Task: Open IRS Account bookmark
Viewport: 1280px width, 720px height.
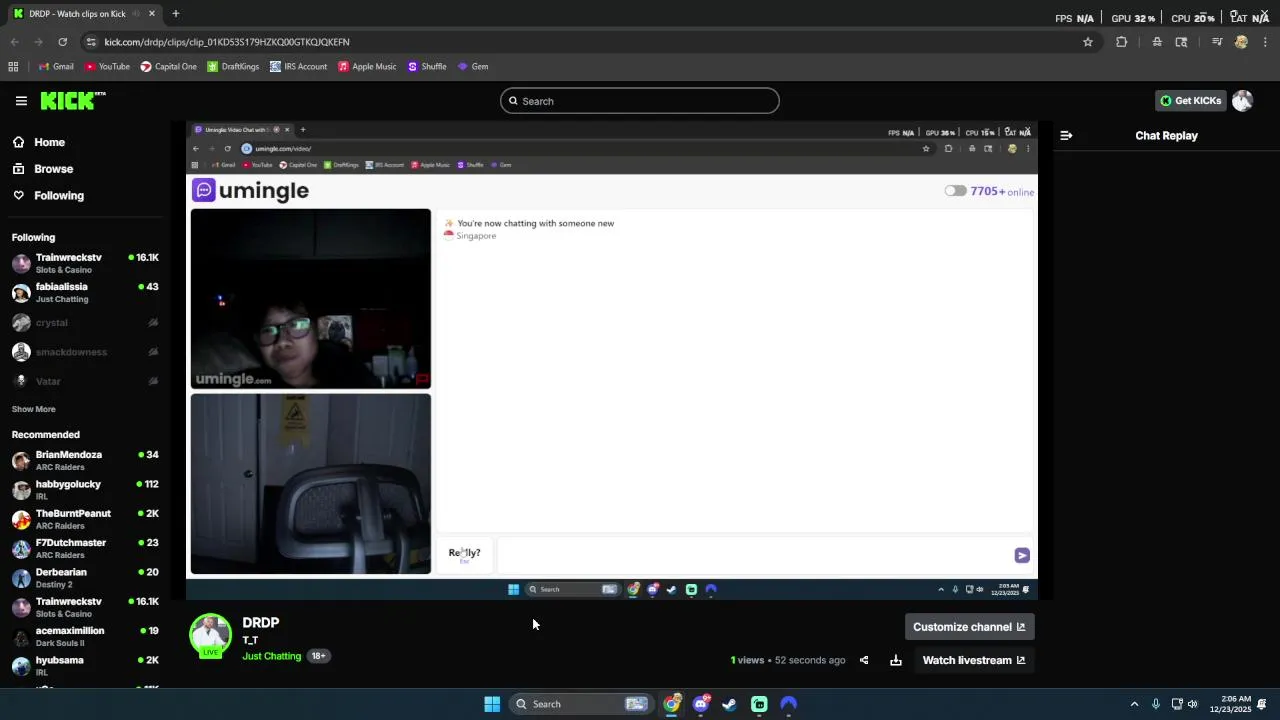Action: tap(298, 66)
